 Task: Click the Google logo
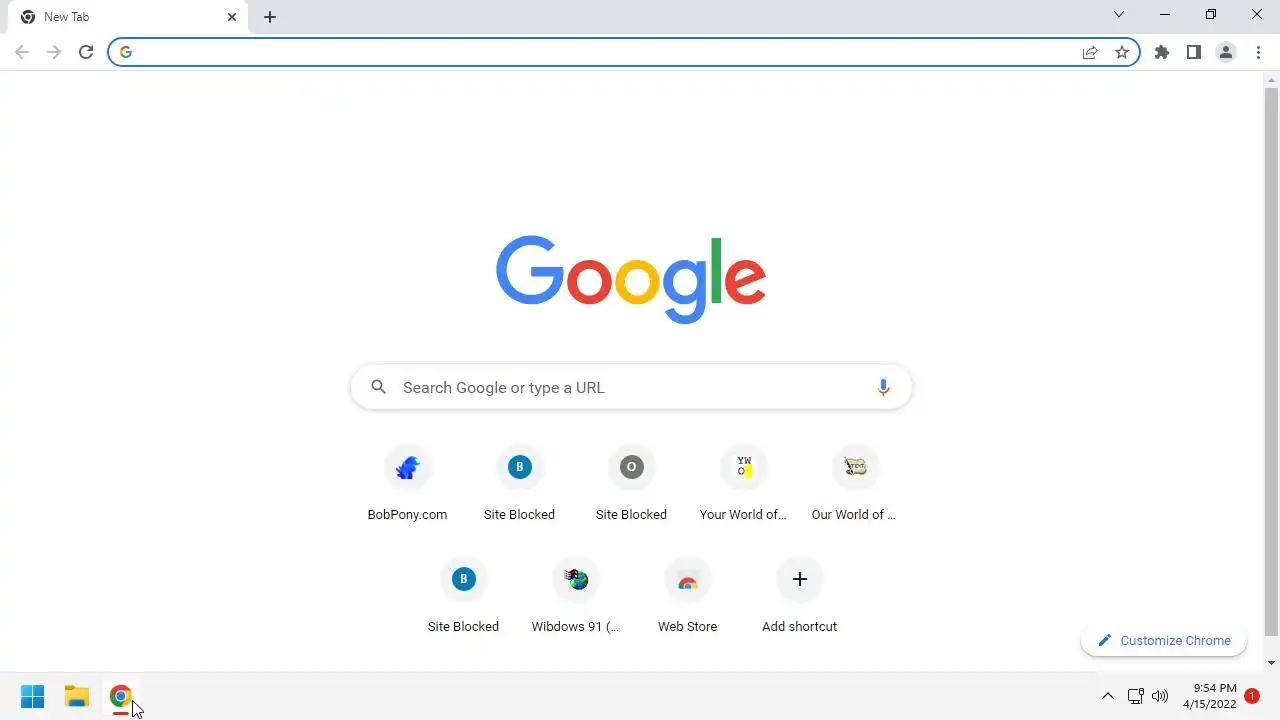pyautogui.click(x=631, y=279)
